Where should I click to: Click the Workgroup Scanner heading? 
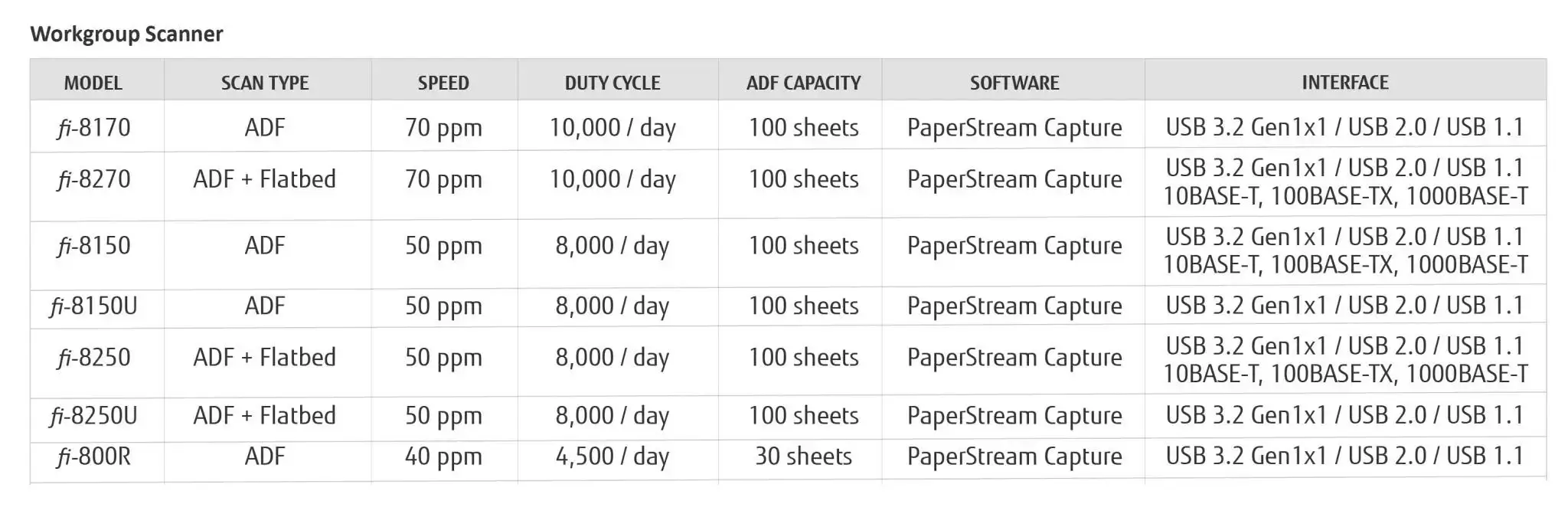pos(126,34)
